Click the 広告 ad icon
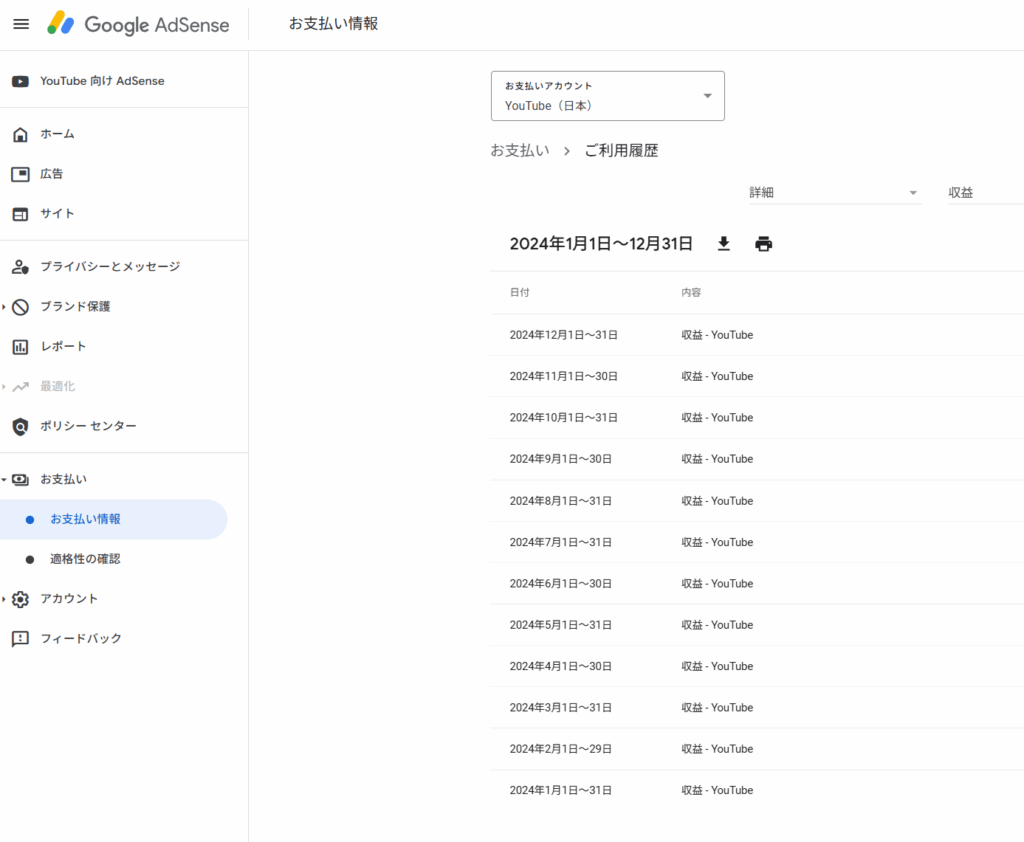The height and width of the screenshot is (842, 1024). click(20, 174)
